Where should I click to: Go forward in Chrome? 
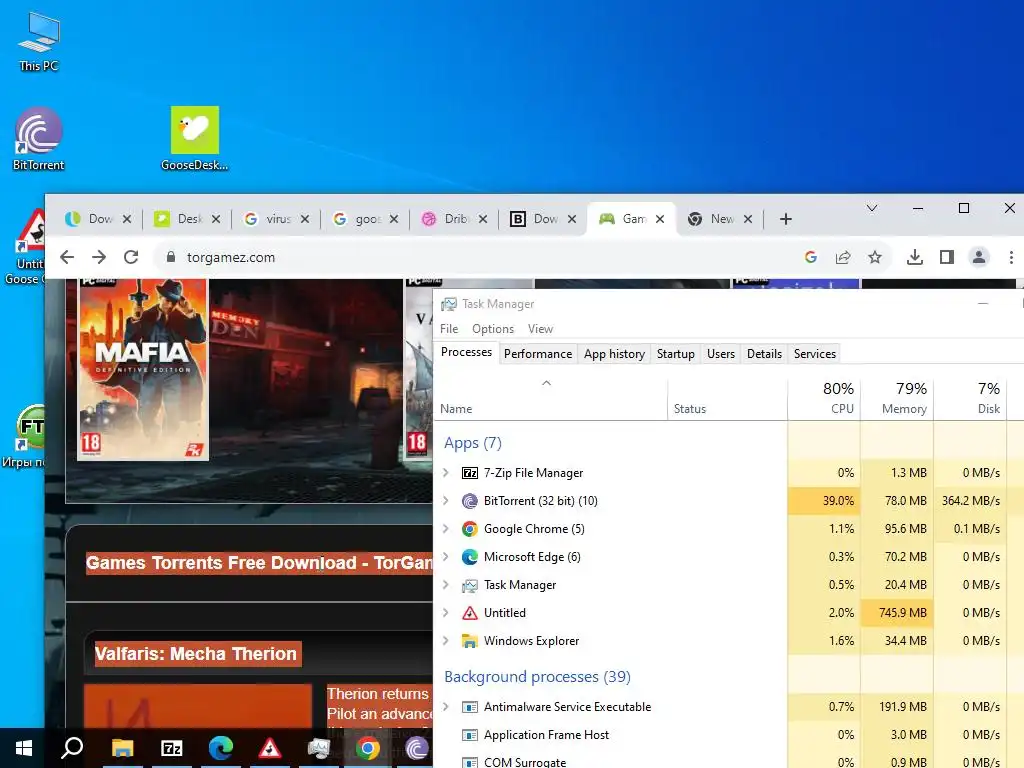pyautogui.click(x=99, y=257)
